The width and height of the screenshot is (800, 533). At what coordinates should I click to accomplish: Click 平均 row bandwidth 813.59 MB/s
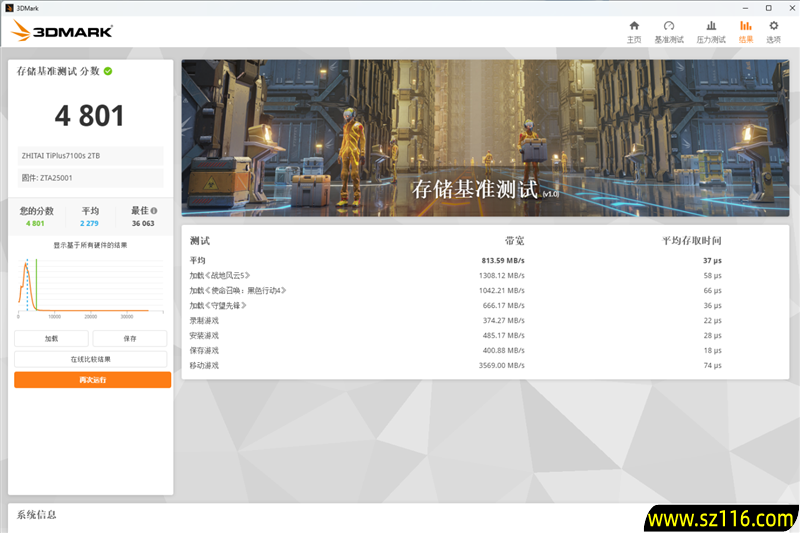tap(503, 261)
